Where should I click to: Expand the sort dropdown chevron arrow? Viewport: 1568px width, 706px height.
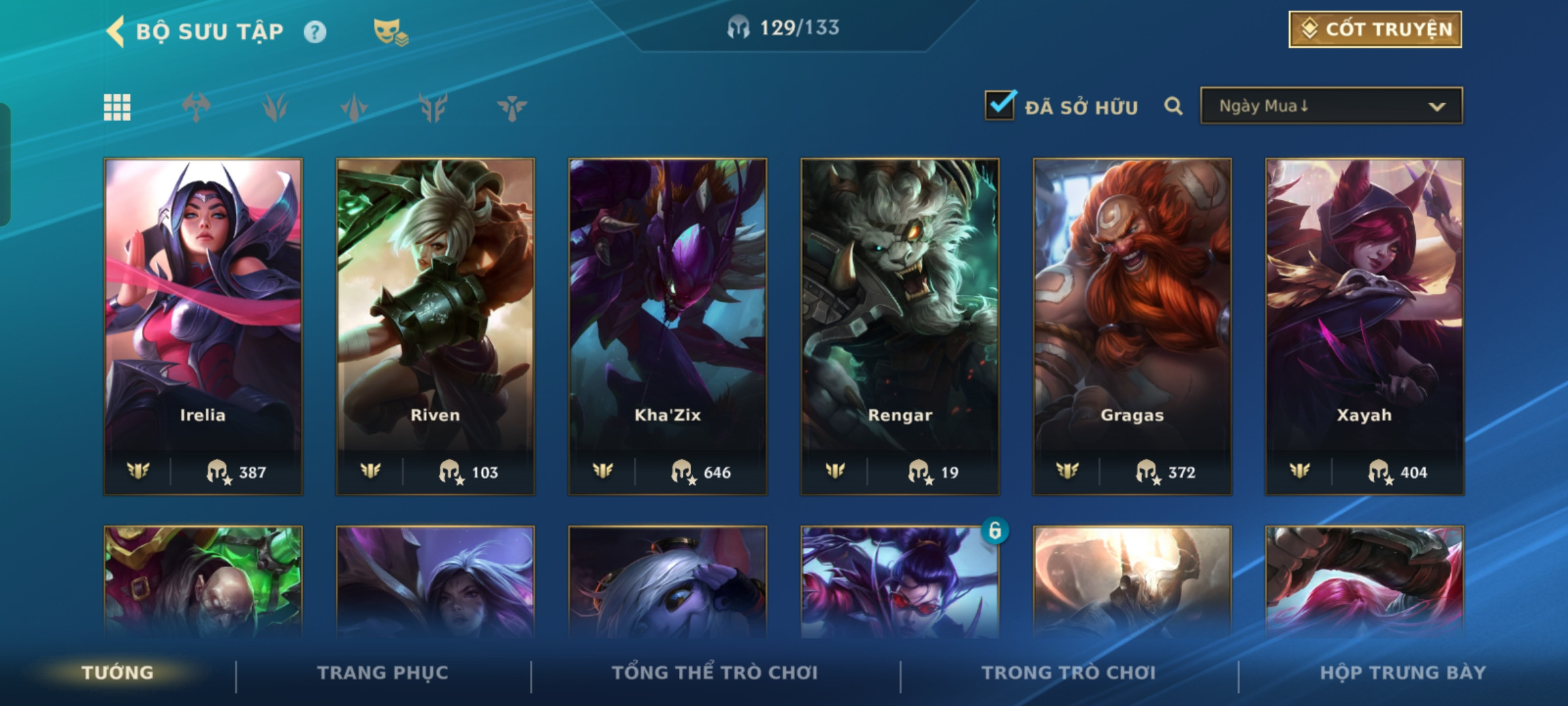coord(1437,107)
